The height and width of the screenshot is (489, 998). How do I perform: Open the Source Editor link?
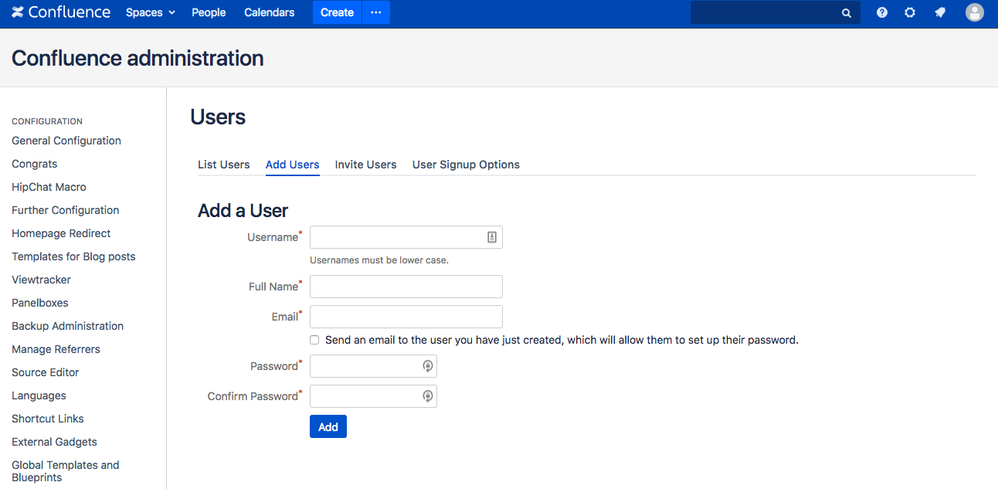click(45, 372)
